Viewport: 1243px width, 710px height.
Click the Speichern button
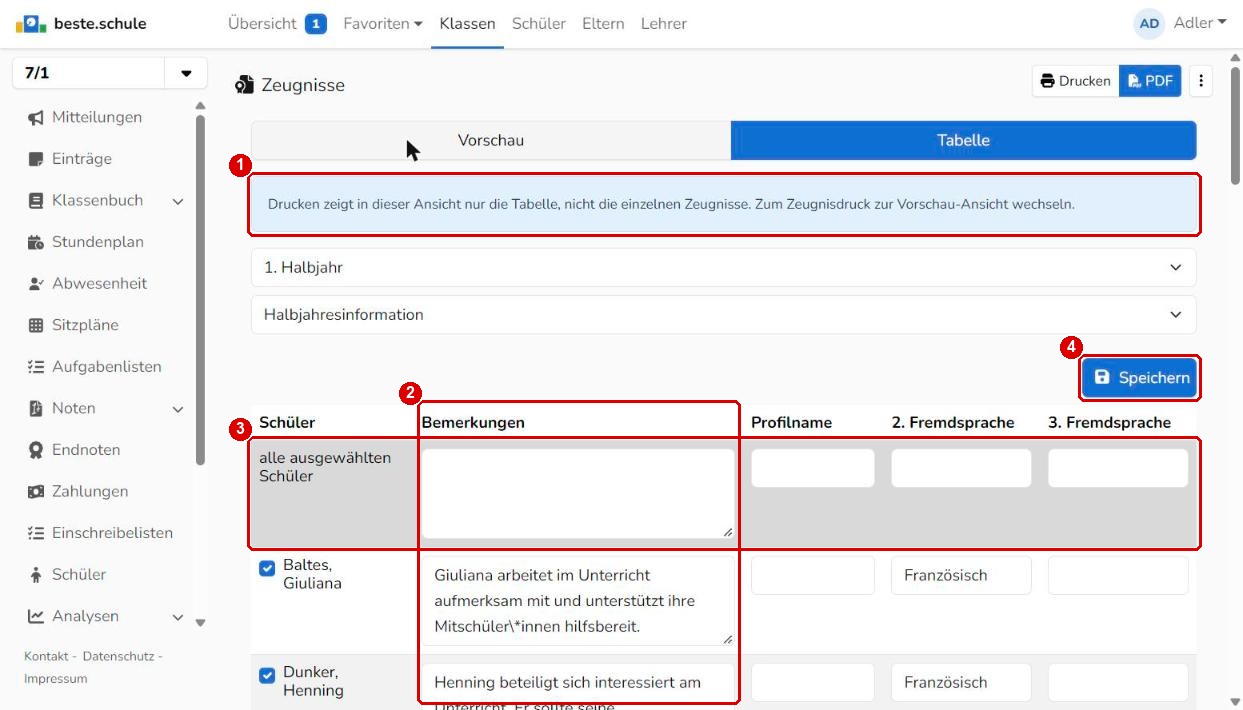pos(1141,378)
